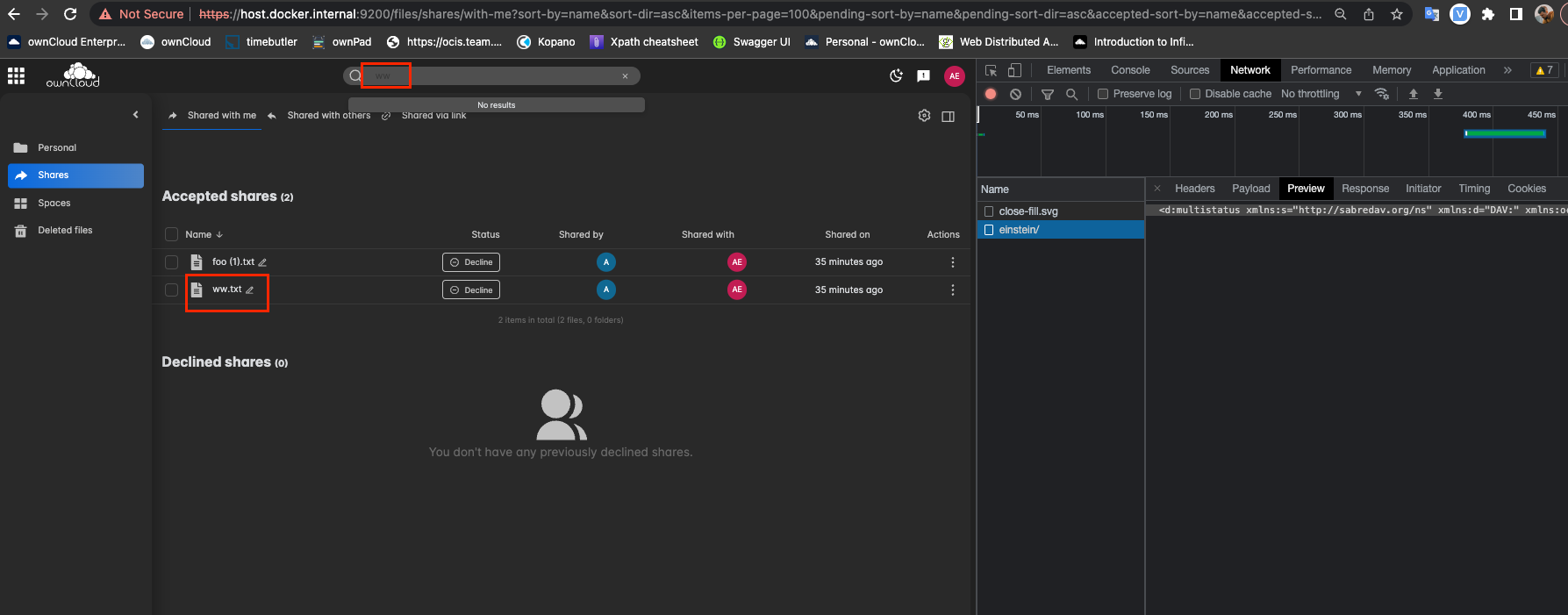
Task: Decline the ww.txt share
Action: click(x=471, y=290)
